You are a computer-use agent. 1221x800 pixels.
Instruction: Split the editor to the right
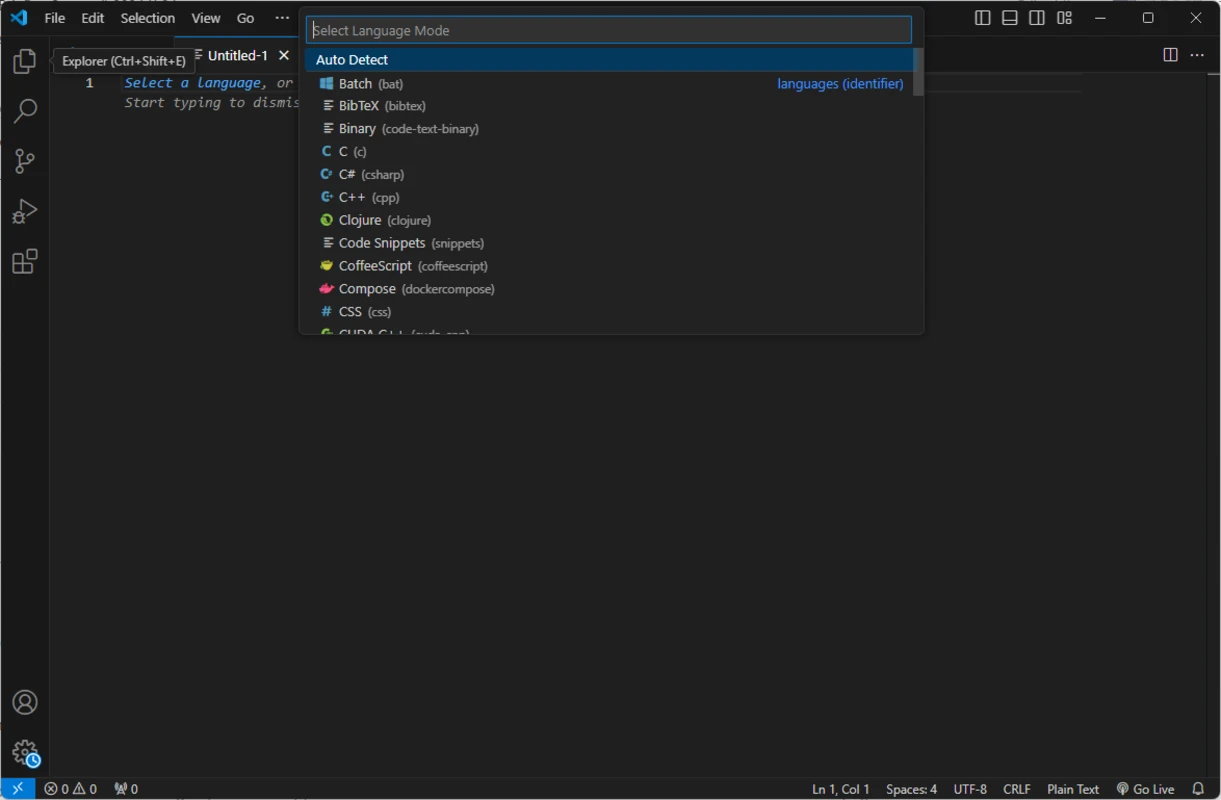(x=1170, y=55)
